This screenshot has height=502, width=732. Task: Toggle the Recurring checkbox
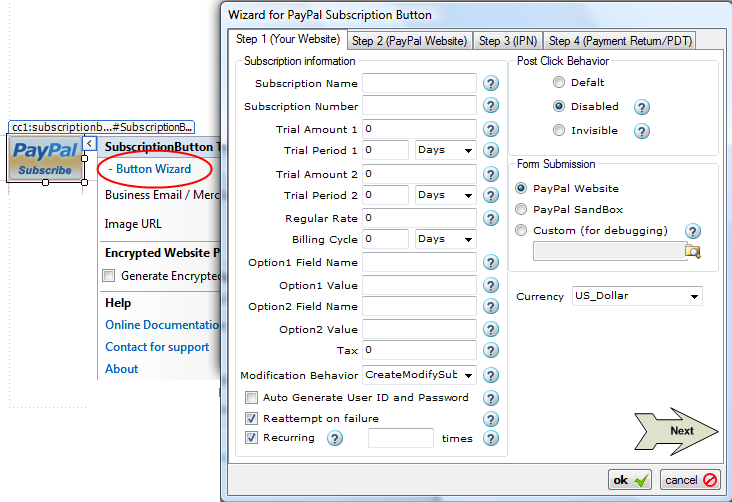pos(251,438)
